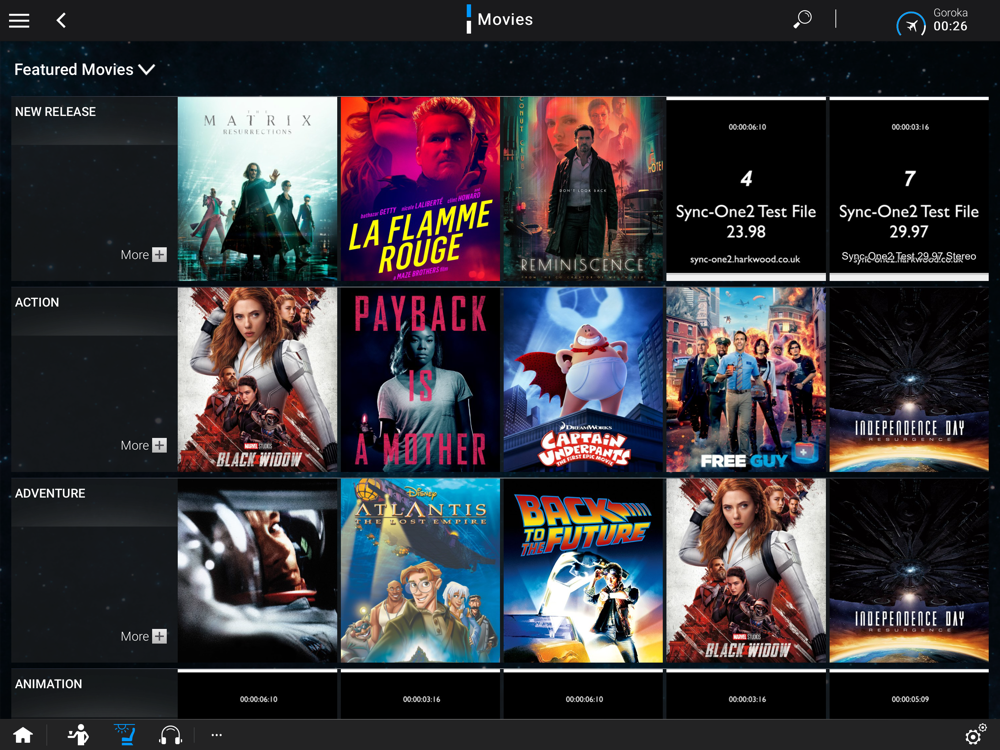This screenshot has width=1000, height=750.
Task: Open La Flamme Rouge poster
Action: [420, 189]
